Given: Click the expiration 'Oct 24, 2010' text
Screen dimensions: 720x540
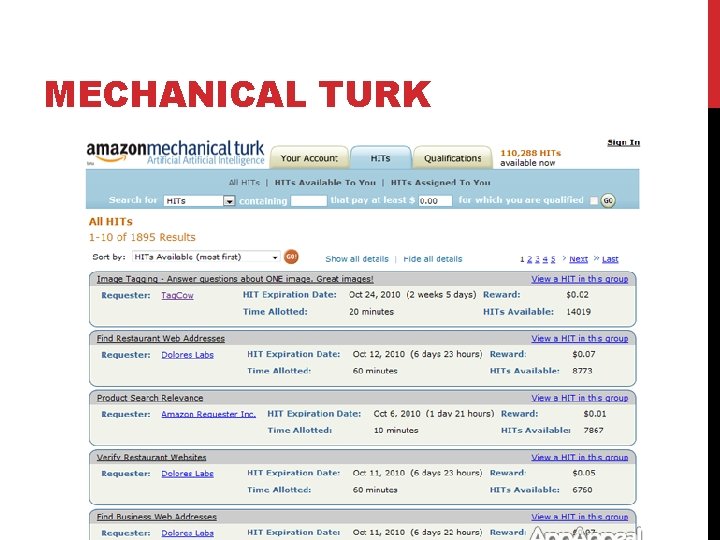Looking at the screenshot, I should 375,295.
